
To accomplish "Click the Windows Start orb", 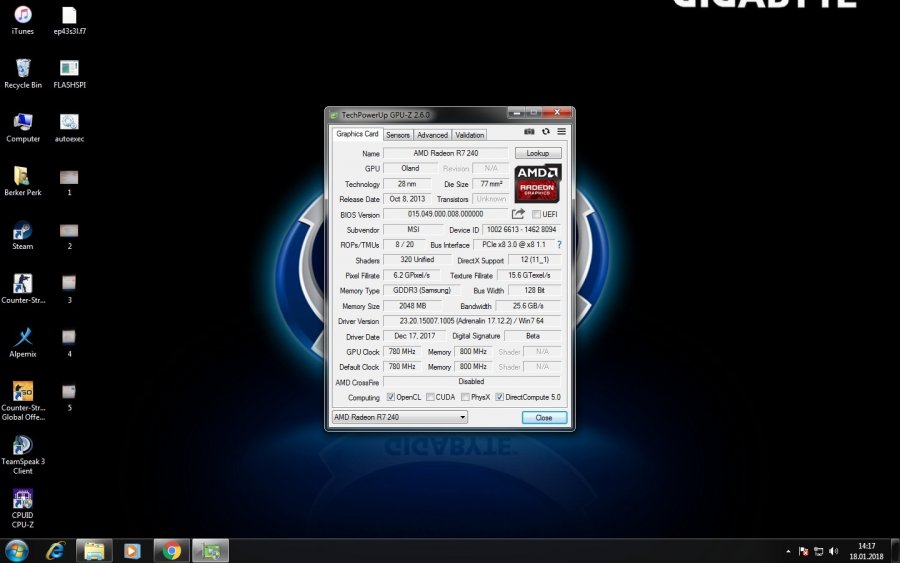I will pyautogui.click(x=16, y=551).
